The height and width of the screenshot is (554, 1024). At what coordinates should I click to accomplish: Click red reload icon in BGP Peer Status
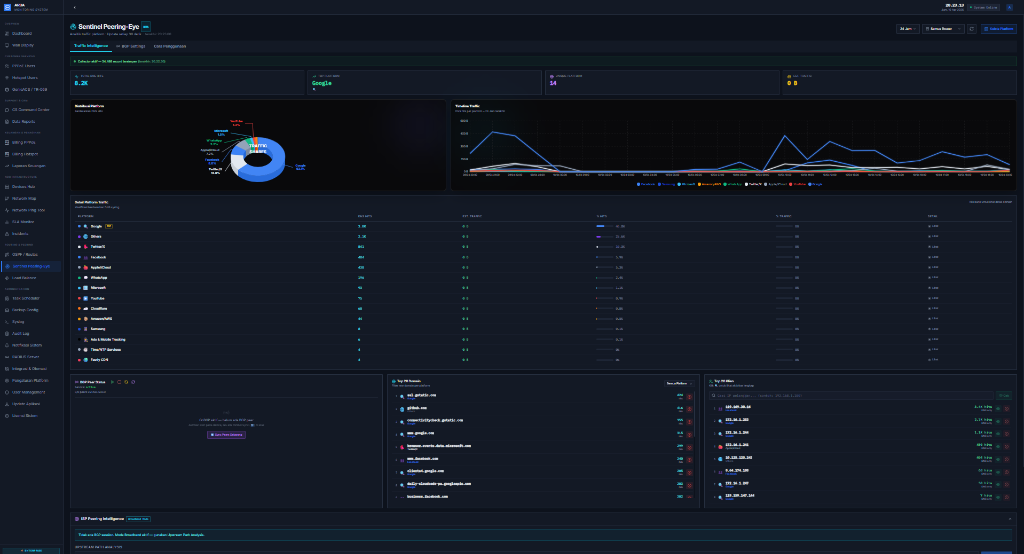point(119,382)
